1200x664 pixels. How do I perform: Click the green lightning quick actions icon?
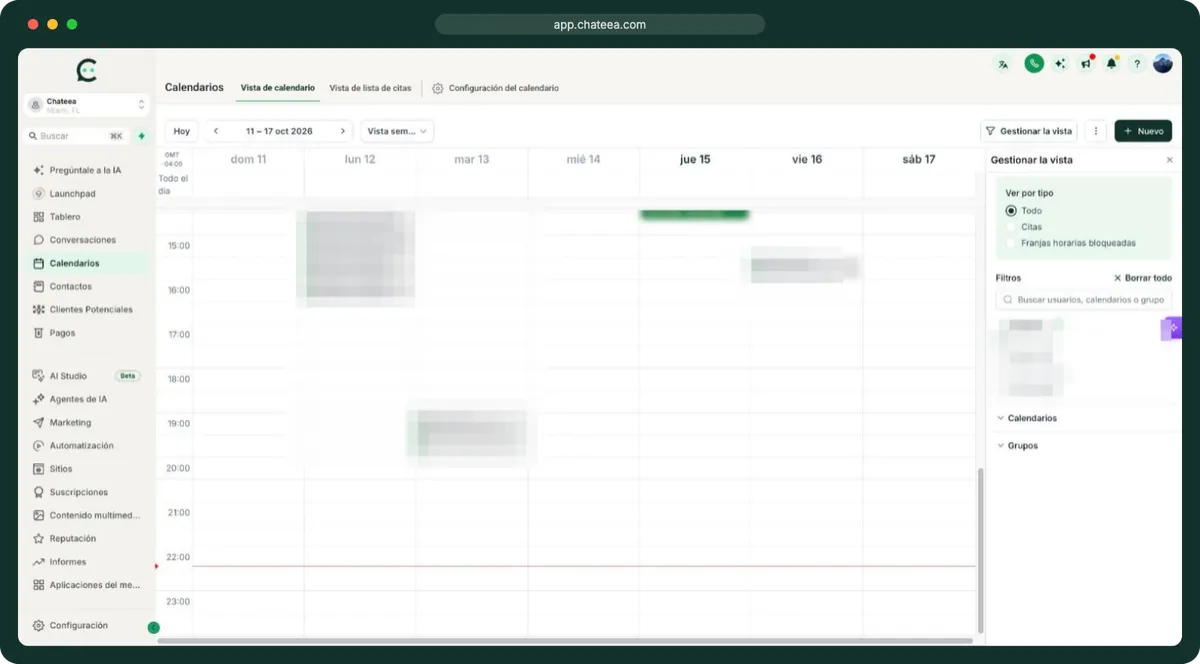142,136
